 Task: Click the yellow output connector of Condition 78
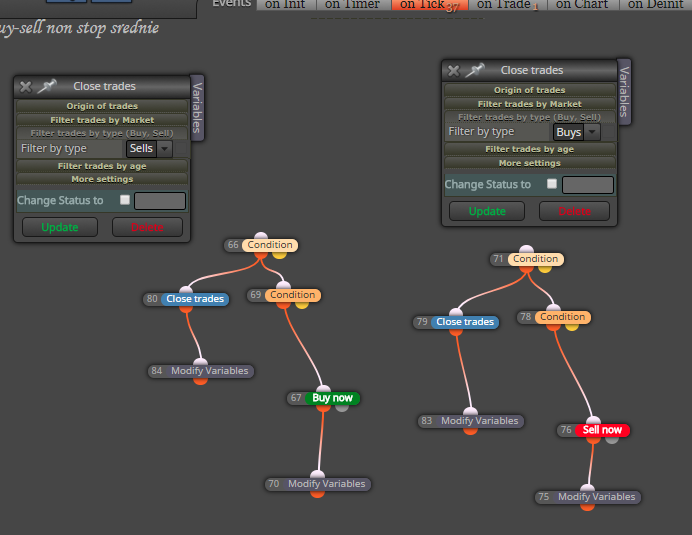572,327
